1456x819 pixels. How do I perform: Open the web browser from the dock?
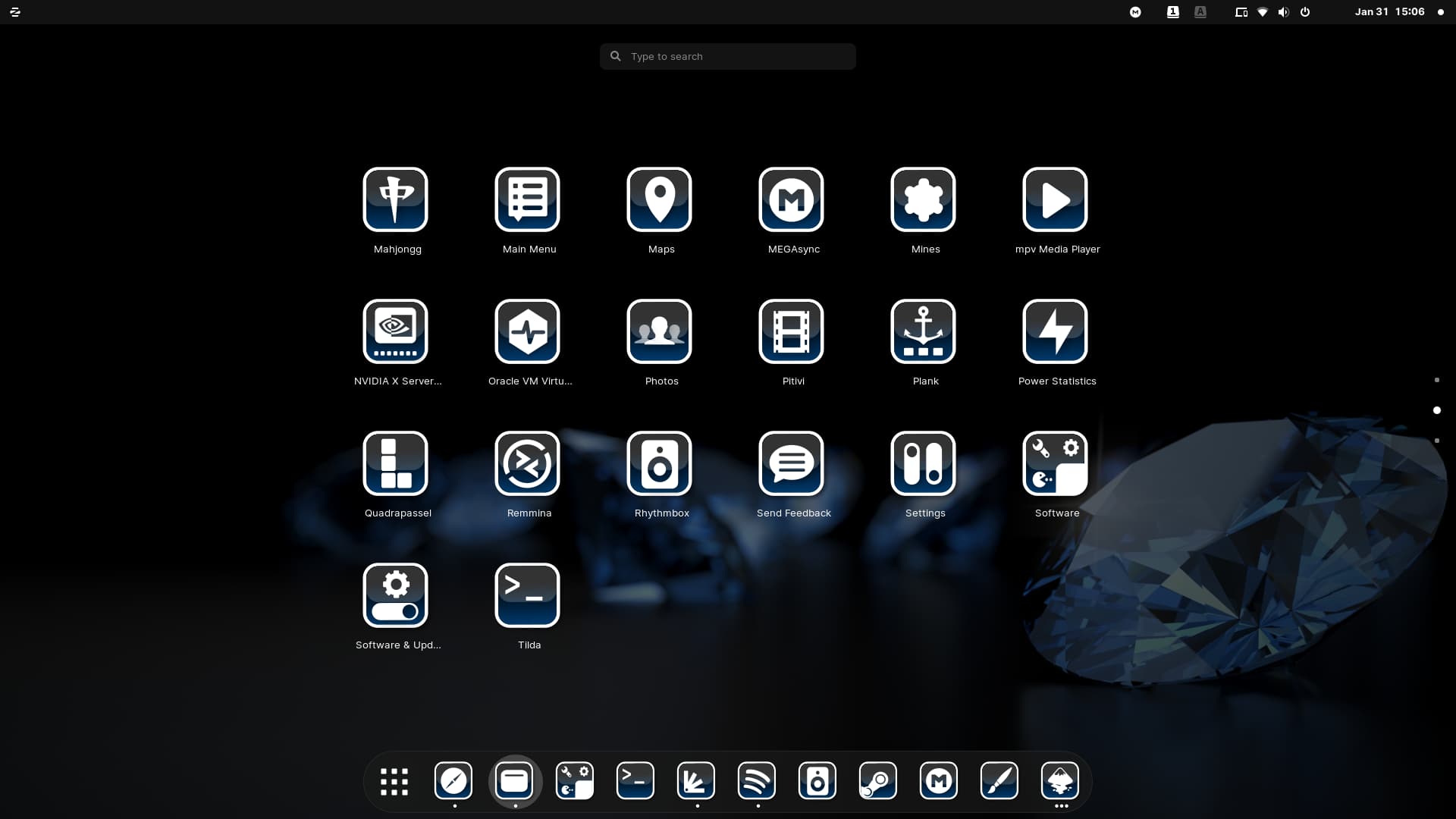[453, 781]
